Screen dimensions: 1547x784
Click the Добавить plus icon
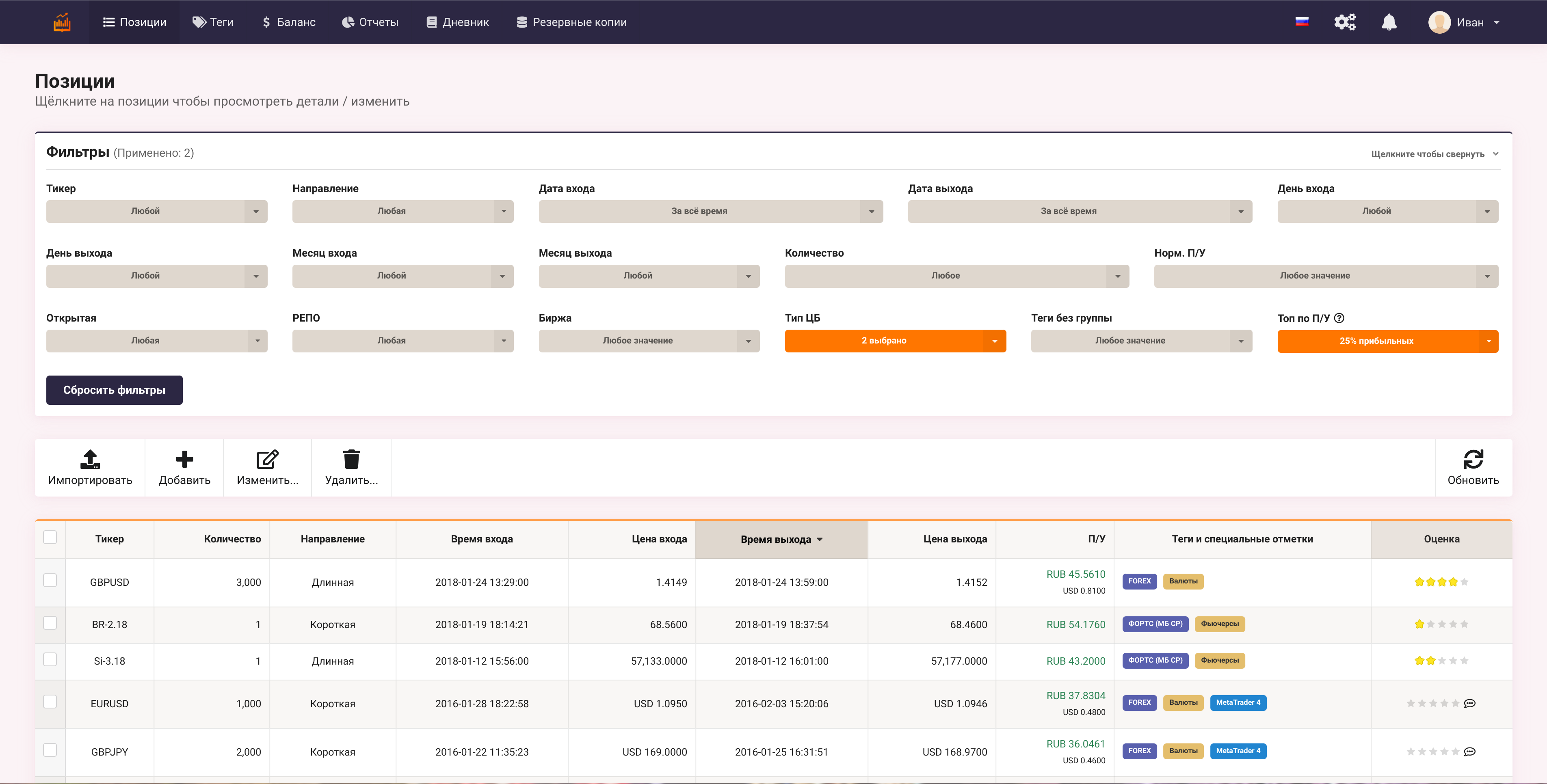point(184,459)
